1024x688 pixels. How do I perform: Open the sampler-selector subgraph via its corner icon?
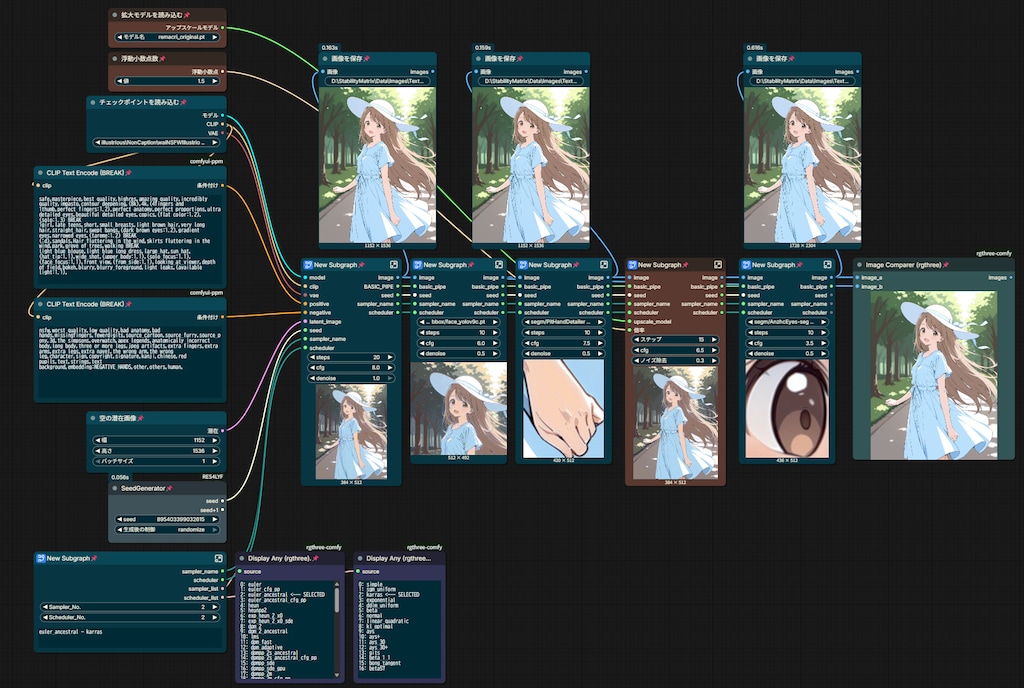click(219, 558)
